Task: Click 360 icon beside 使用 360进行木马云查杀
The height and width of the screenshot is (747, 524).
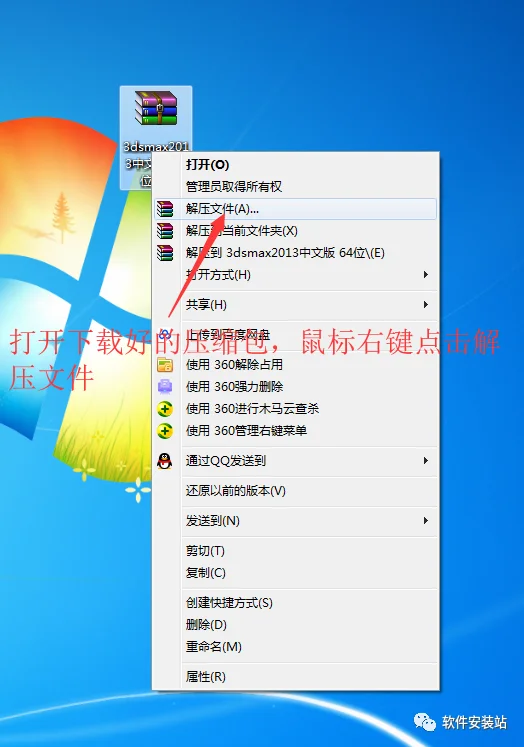Action: (x=165, y=409)
